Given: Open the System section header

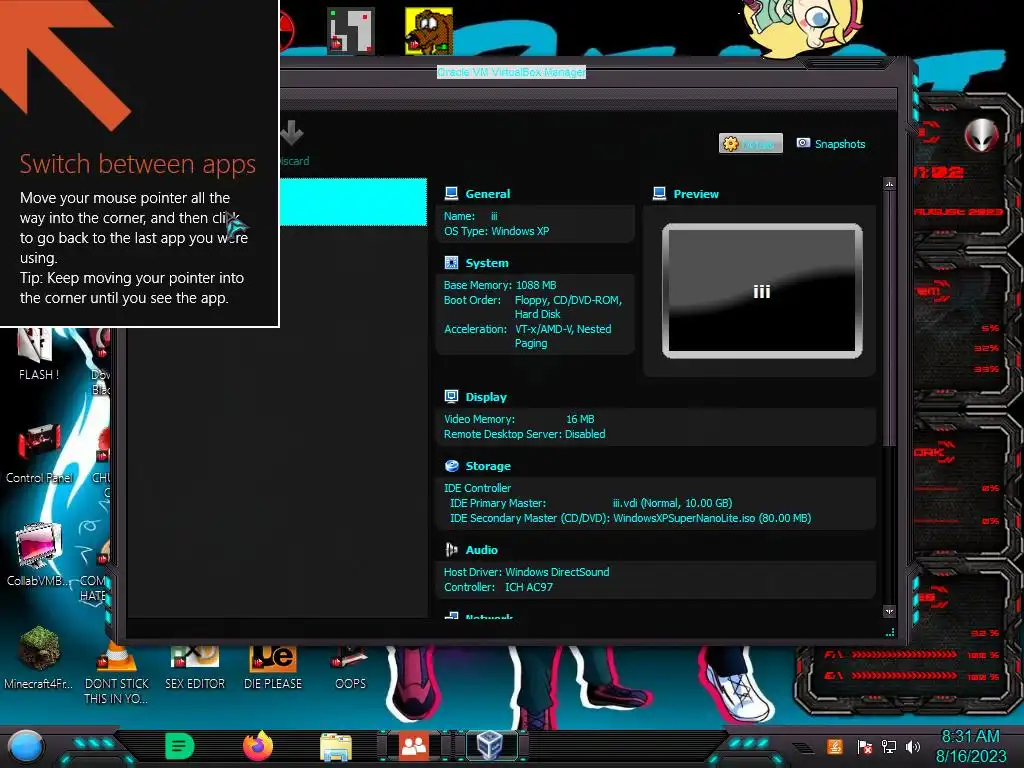Looking at the screenshot, I should [487, 263].
